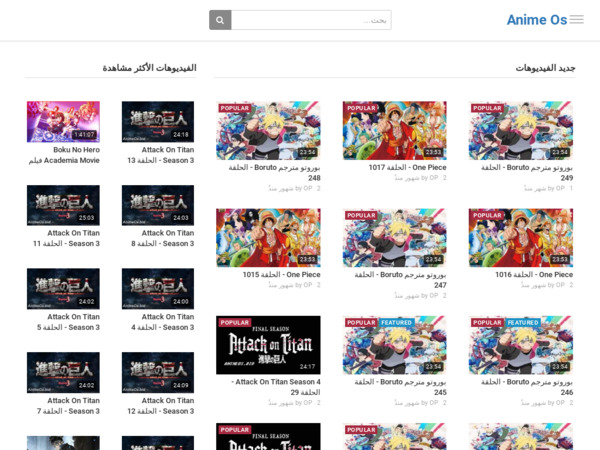Open Attack On Titan Season 3 episode 13 thumbnail
The width and height of the screenshot is (600, 450).
click(158, 122)
